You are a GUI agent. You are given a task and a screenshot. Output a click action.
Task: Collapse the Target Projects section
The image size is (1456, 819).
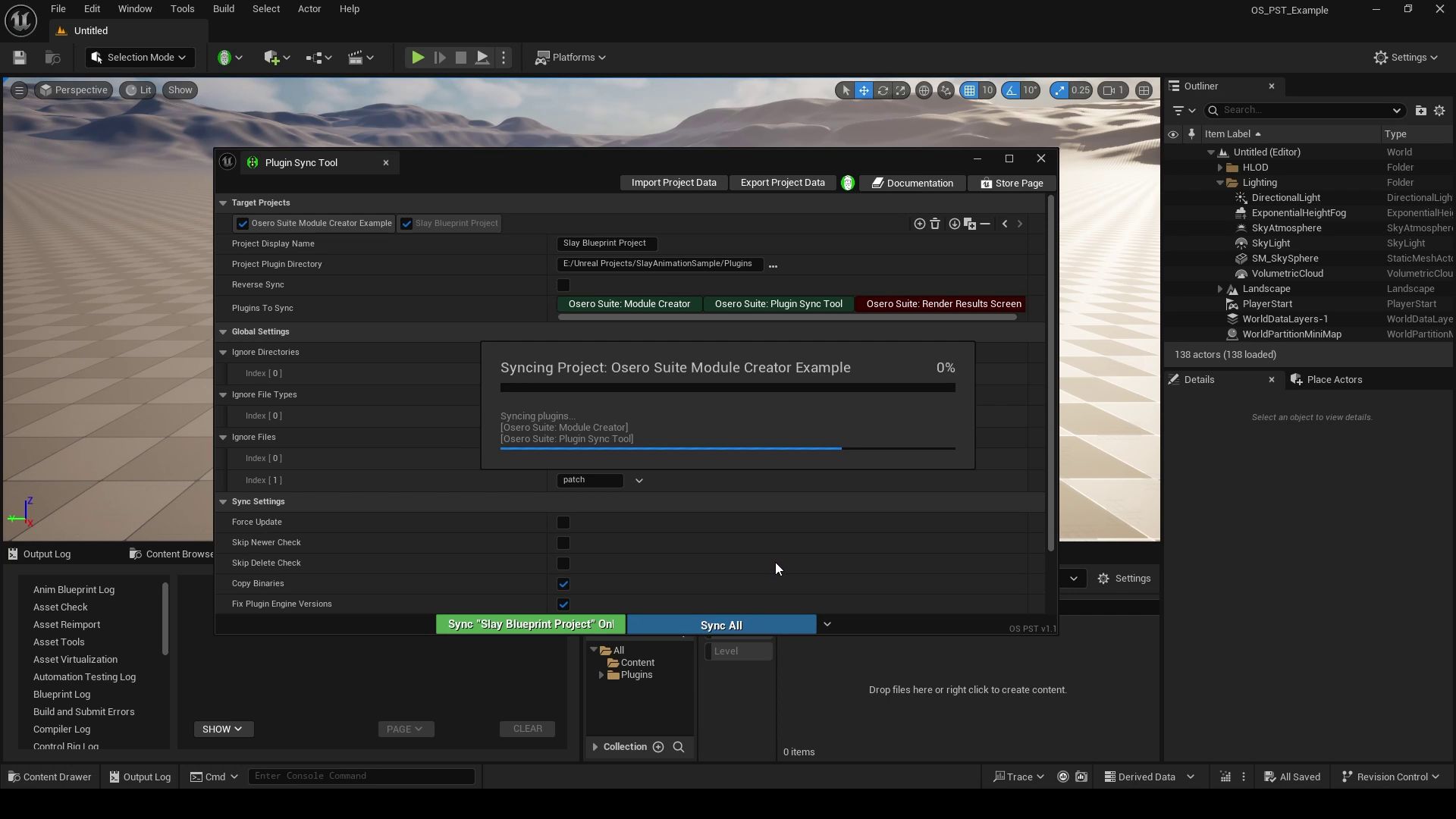pos(223,203)
